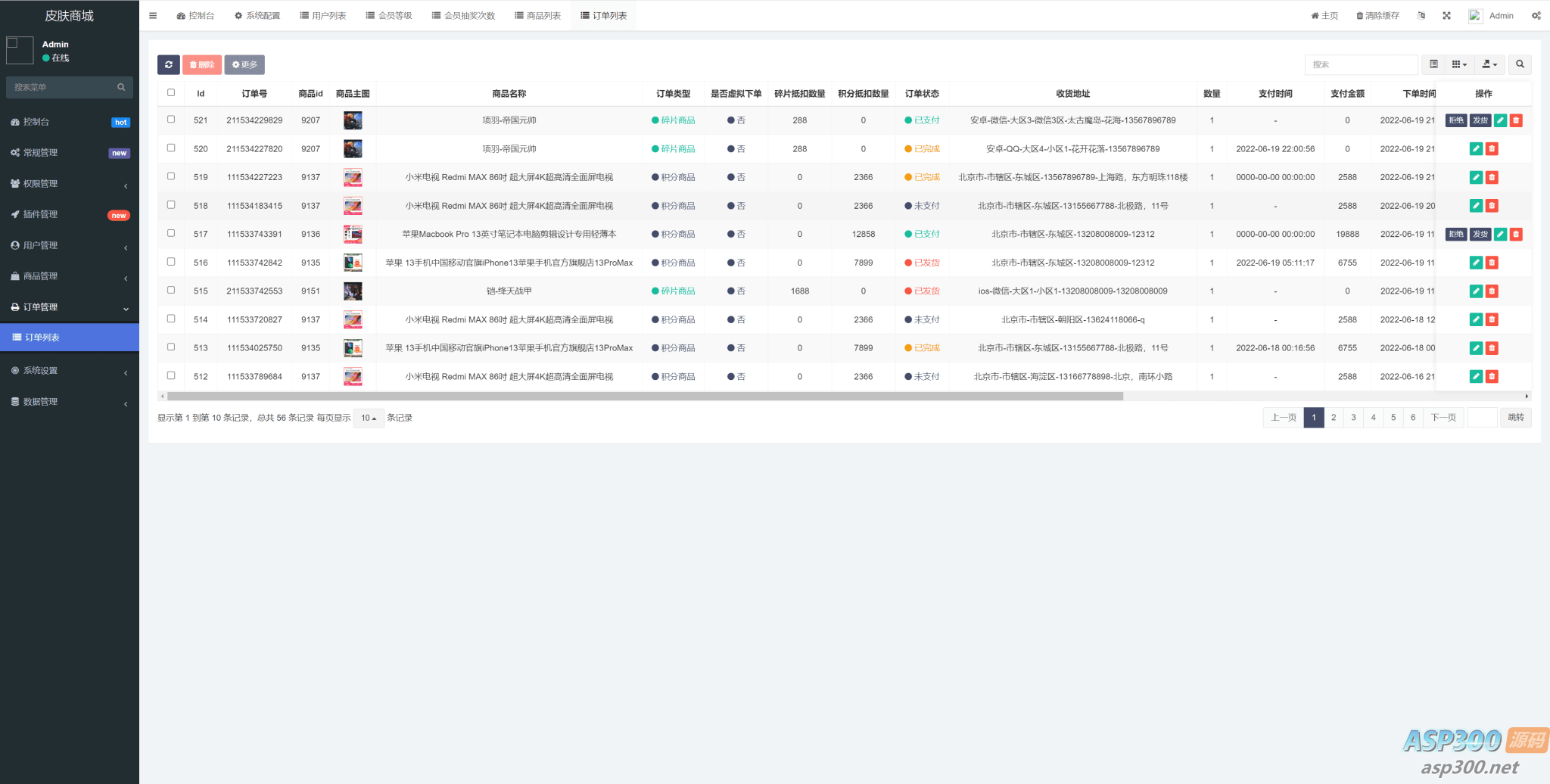
Task: Switch to the 商品列表 tab
Action: pyautogui.click(x=537, y=16)
